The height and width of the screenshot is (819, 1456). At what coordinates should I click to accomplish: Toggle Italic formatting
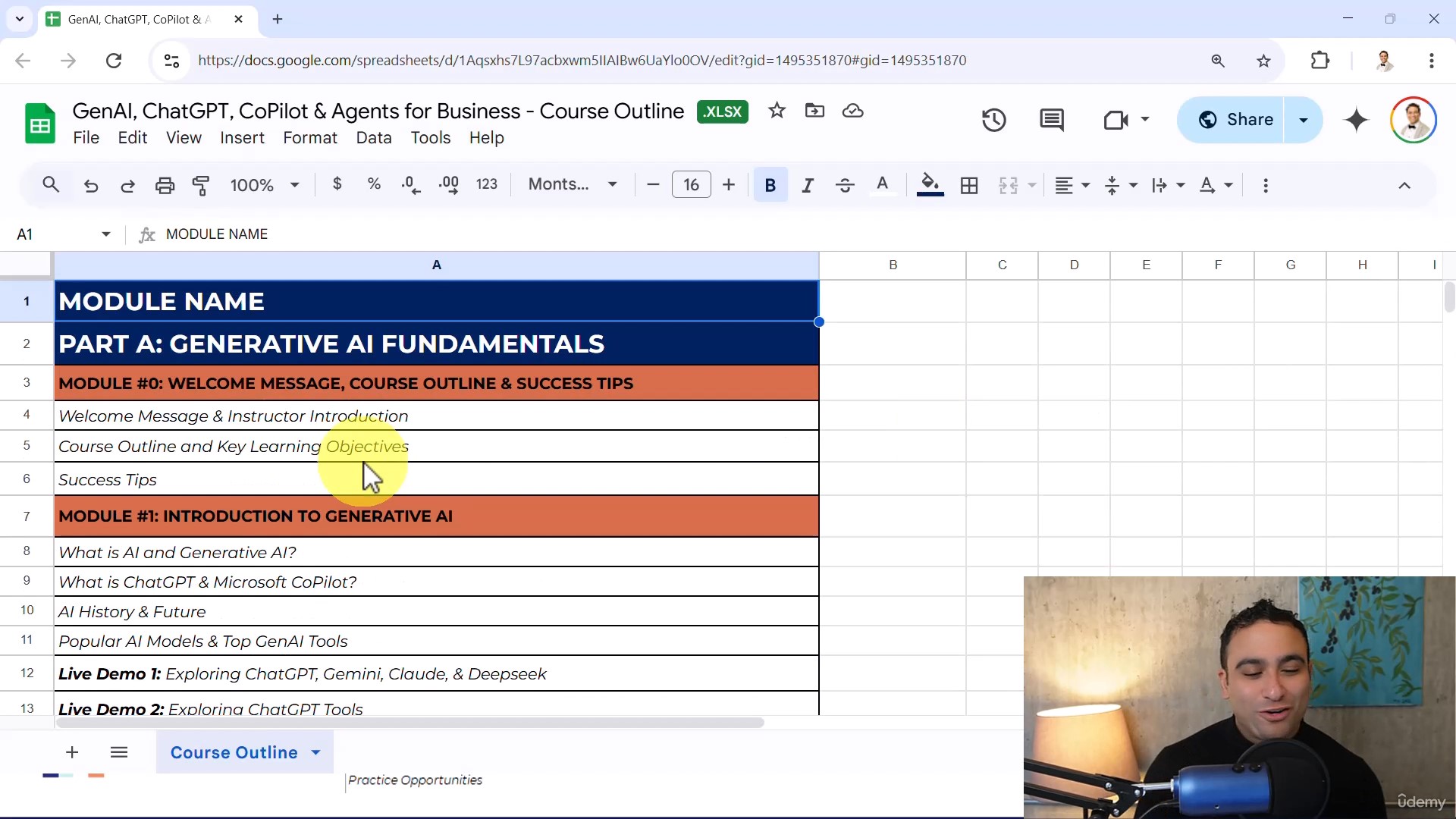(x=808, y=185)
